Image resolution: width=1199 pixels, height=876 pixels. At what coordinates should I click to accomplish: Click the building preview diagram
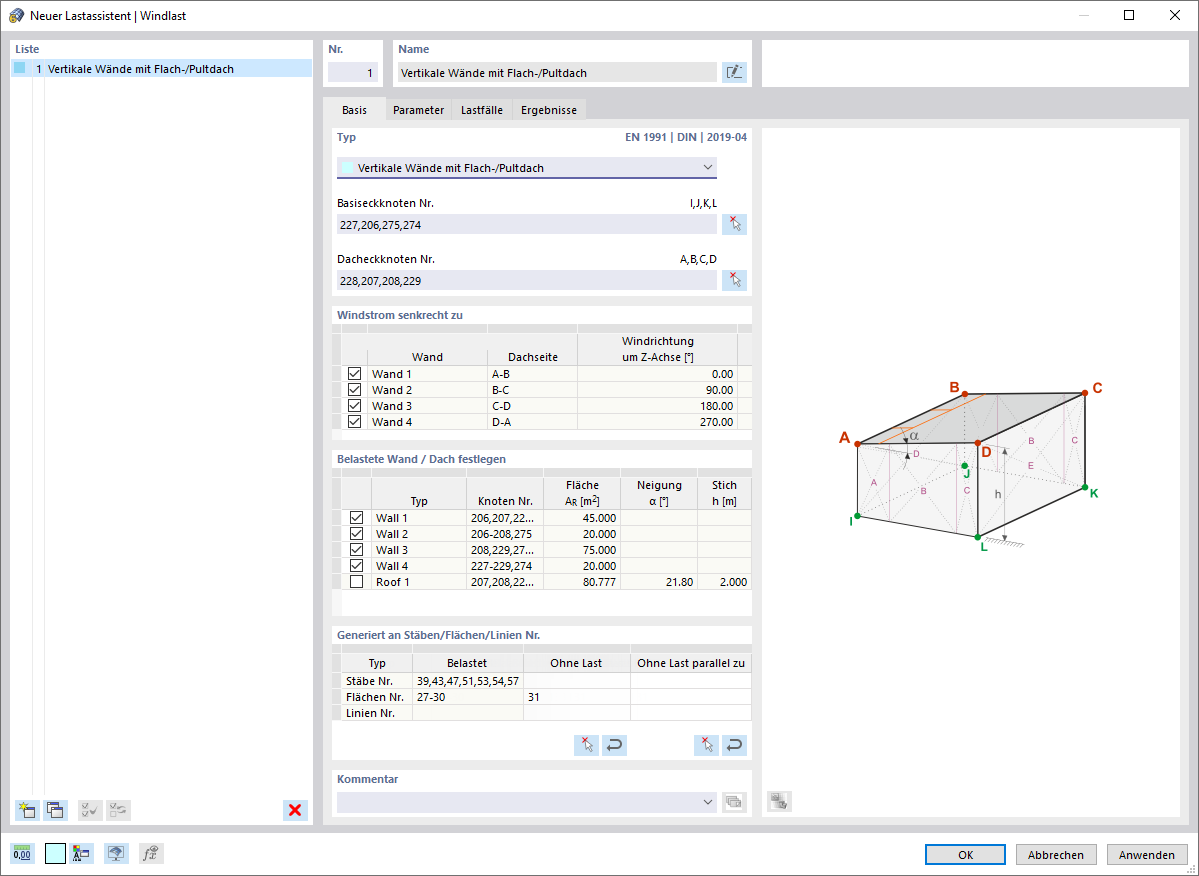[971, 465]
